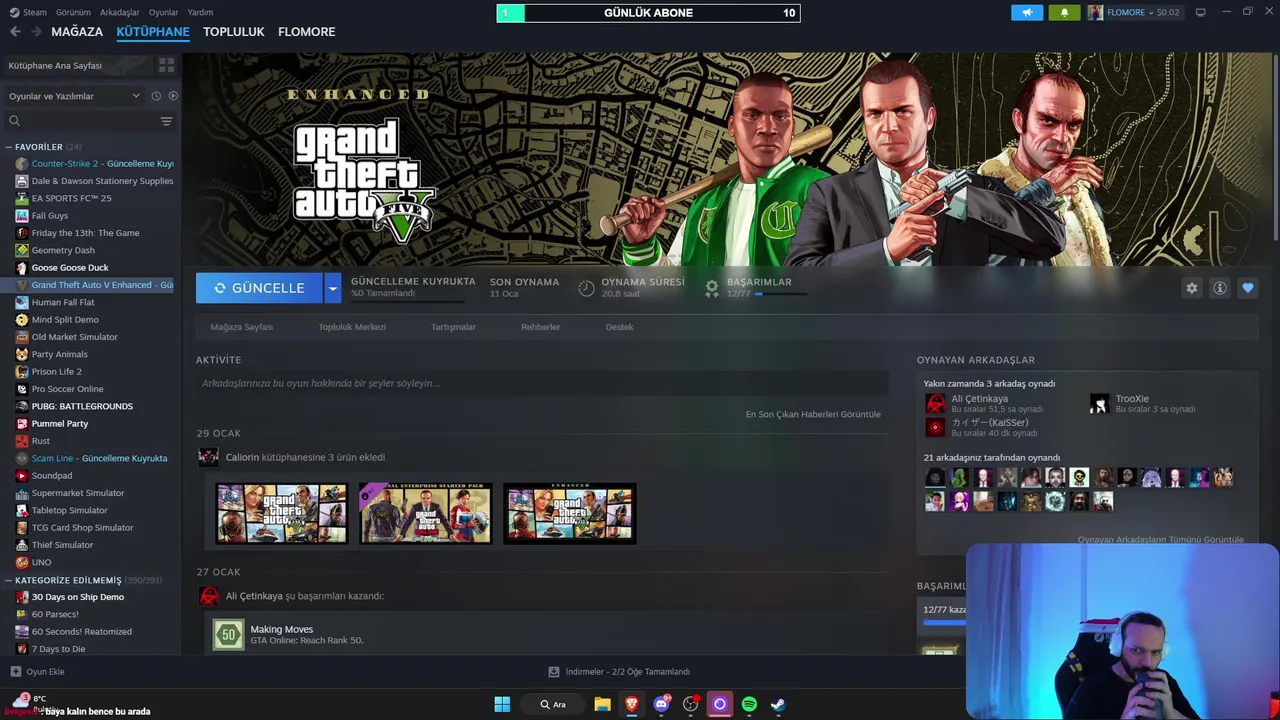Viewport: 1280px width, 720px height.
Task: Open game information icon
Action: 1219,288
